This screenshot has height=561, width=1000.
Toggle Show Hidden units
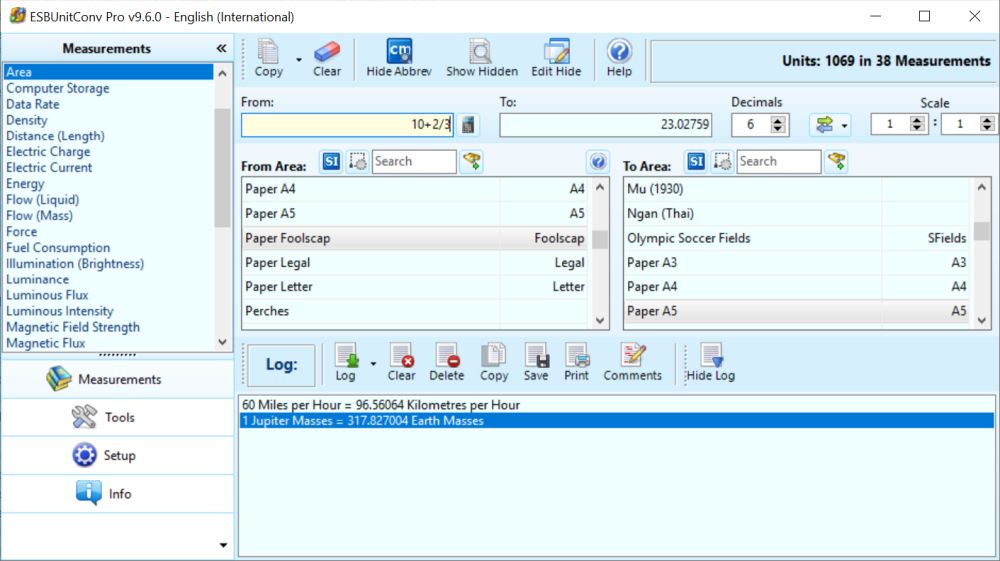pyautogui.click(x=482, y=58)
